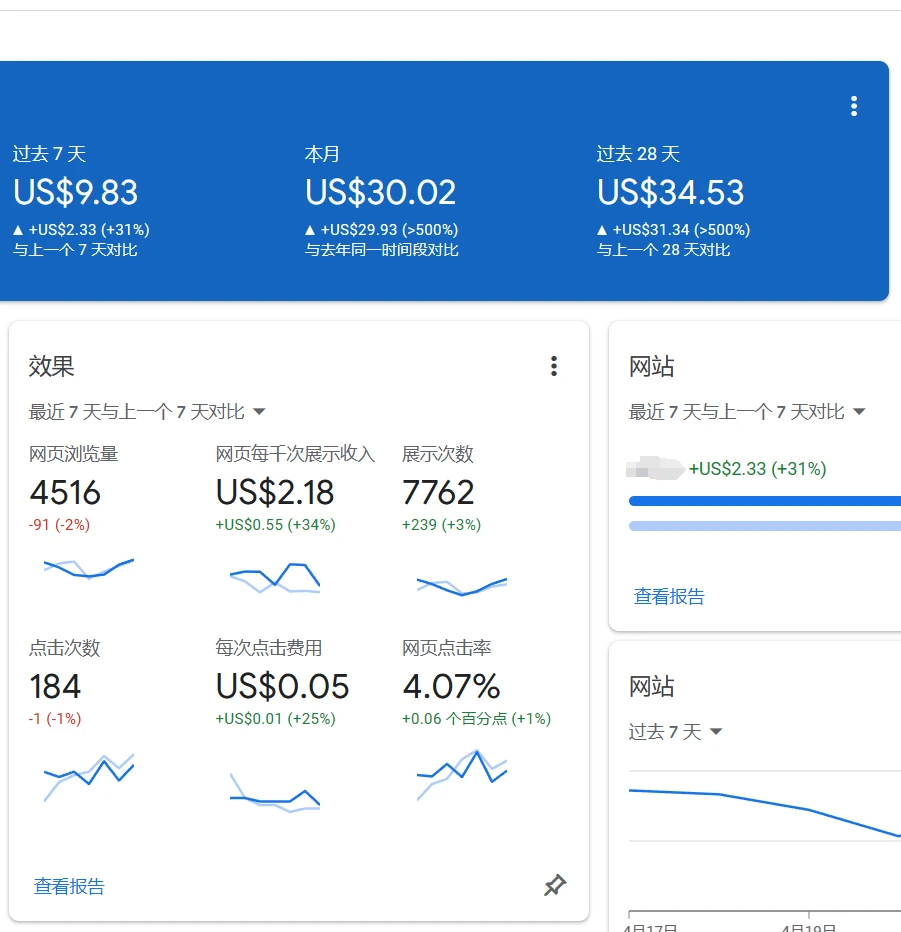This screenshot has height=932, width=901.
Task: Click the 每次点击费用 sparkline chart
Action: [275, 792]
